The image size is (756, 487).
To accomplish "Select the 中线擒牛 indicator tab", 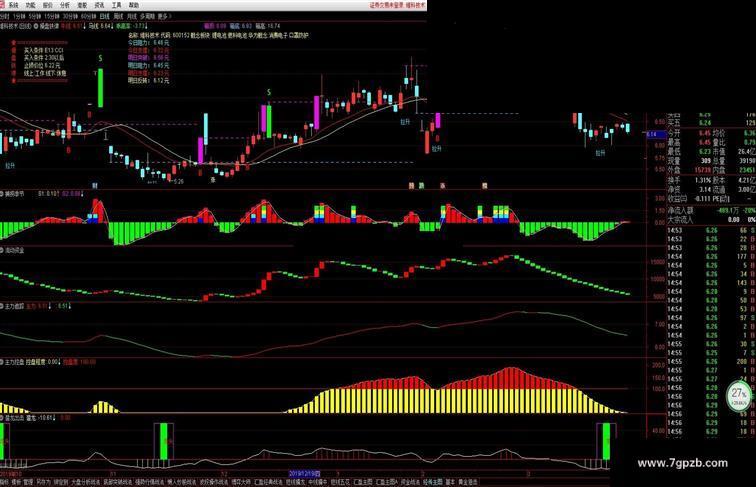I will coord(317,482).
